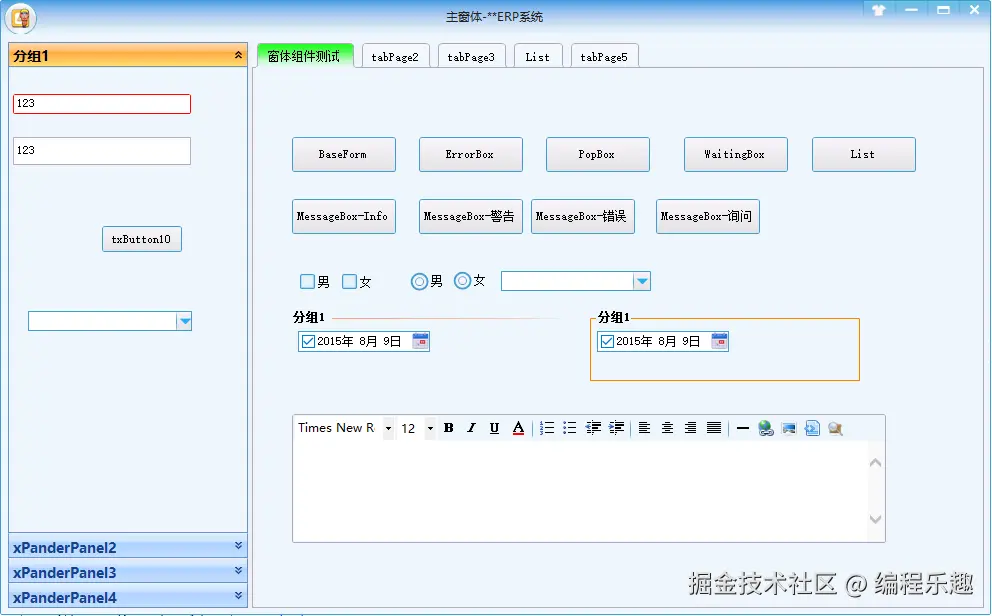
Task: Uncheck the left 分组1 date checkbox
Action: tap(308, 342)
